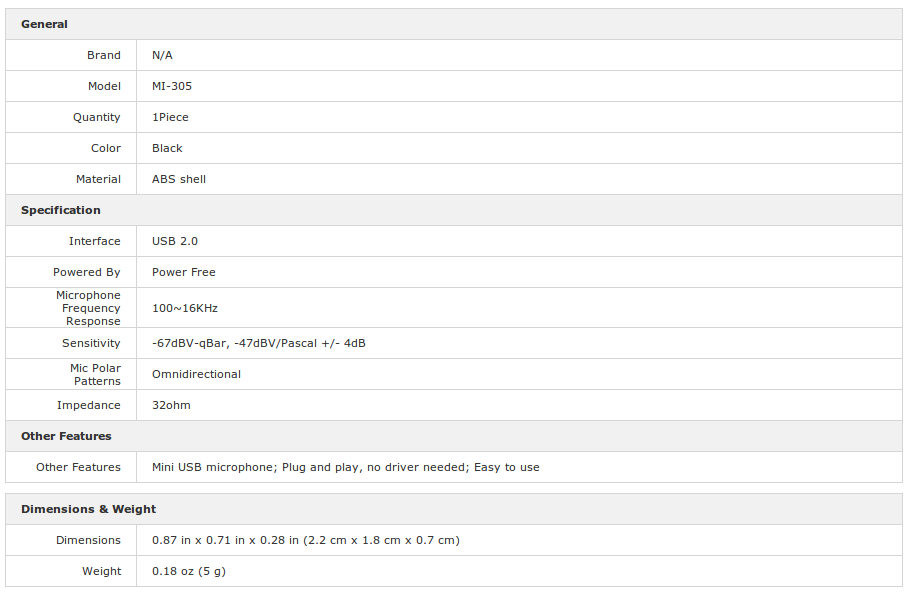The height and width of the screenshot is (594, 909).
Task: Click the Powered By label
Action: (x=86, y=272)
